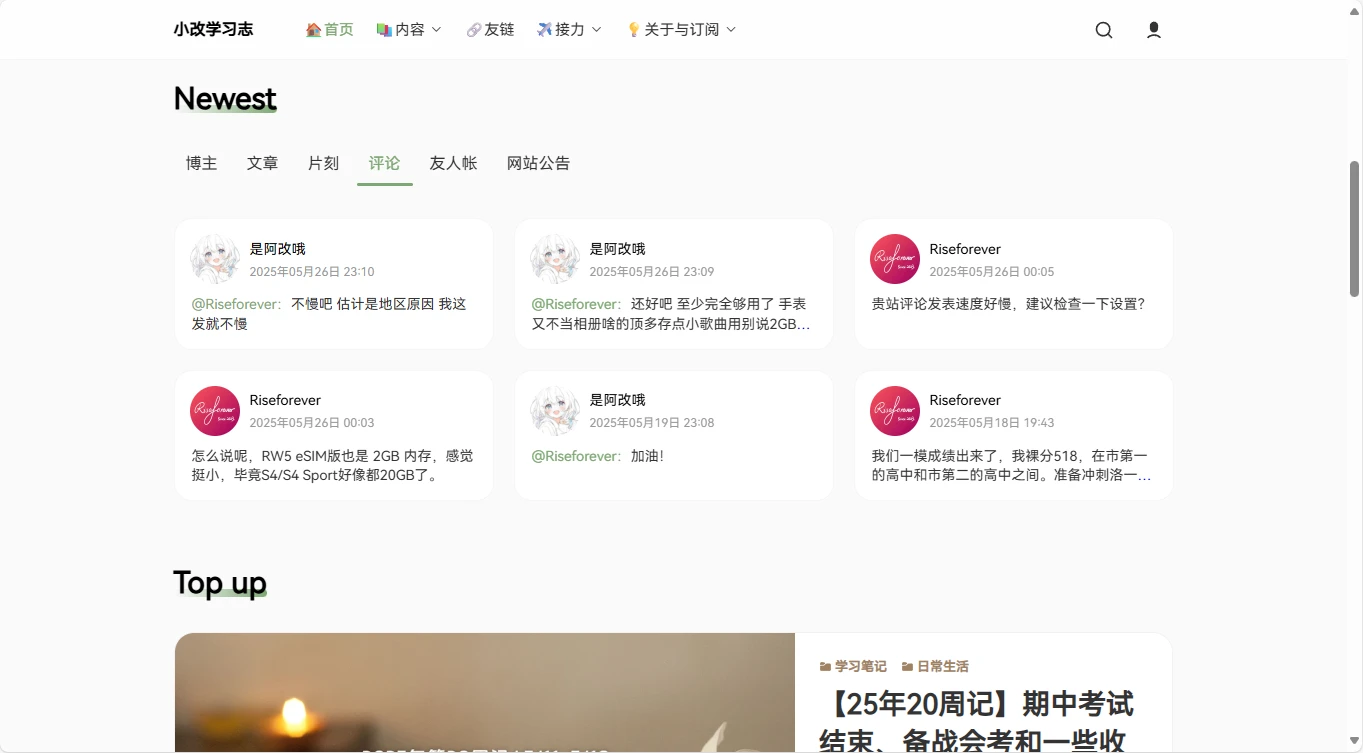Open the '加油!' comment
Image resolution: width=1363 pixels, height=753 pixels.
point(647,456)
